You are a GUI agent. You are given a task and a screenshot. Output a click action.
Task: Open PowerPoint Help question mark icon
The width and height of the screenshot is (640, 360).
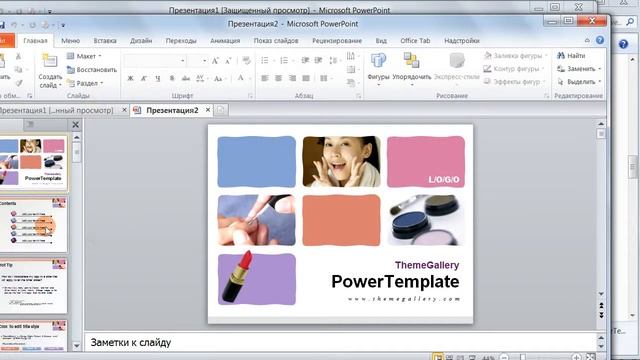coord(600,40)
